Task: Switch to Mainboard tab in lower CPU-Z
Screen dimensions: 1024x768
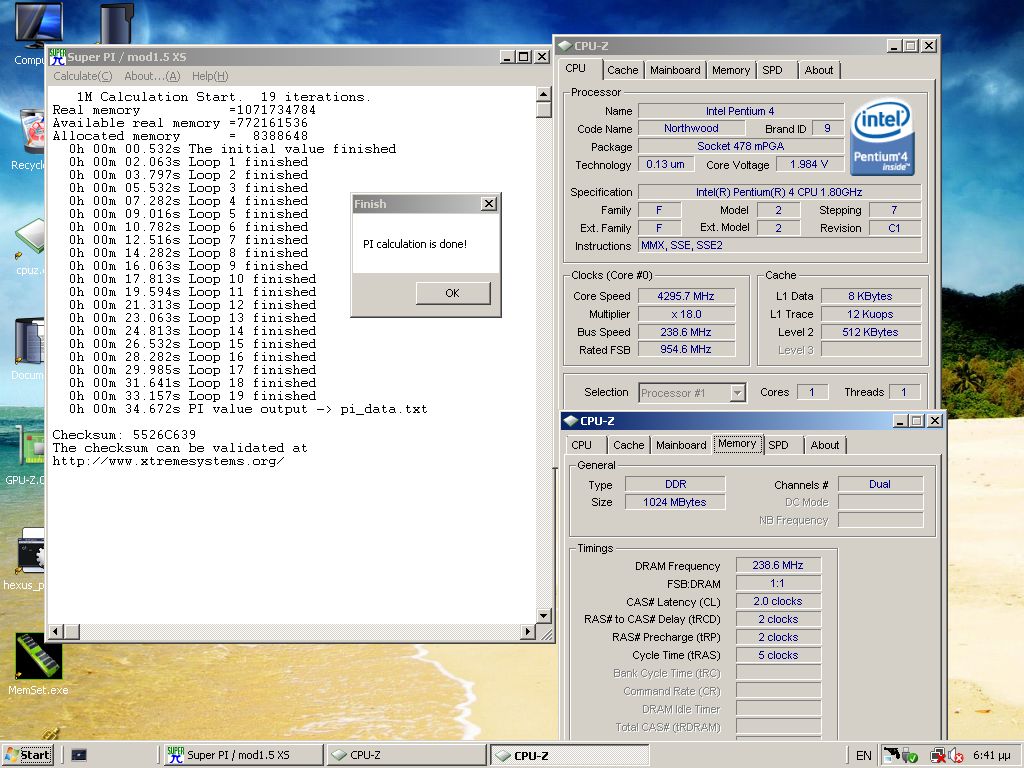Action: pyautogui.click(x=681, y=445)
